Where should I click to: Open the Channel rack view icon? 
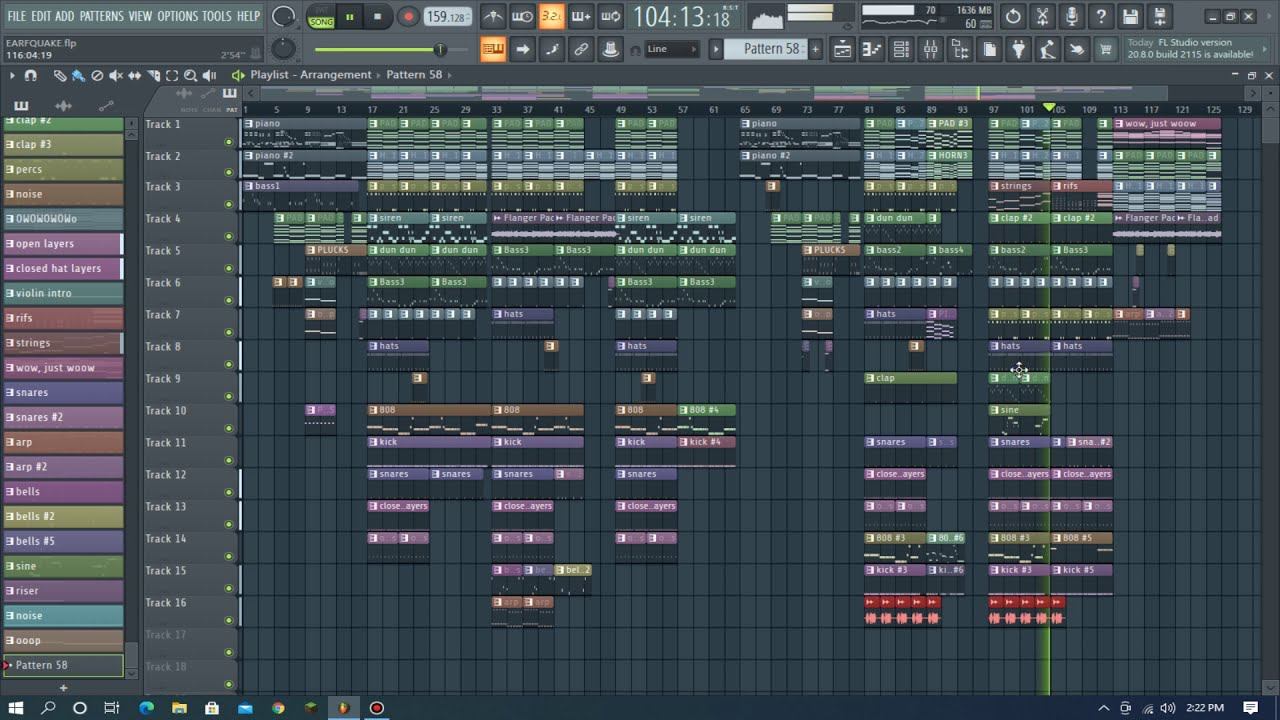tap(901, 49)
